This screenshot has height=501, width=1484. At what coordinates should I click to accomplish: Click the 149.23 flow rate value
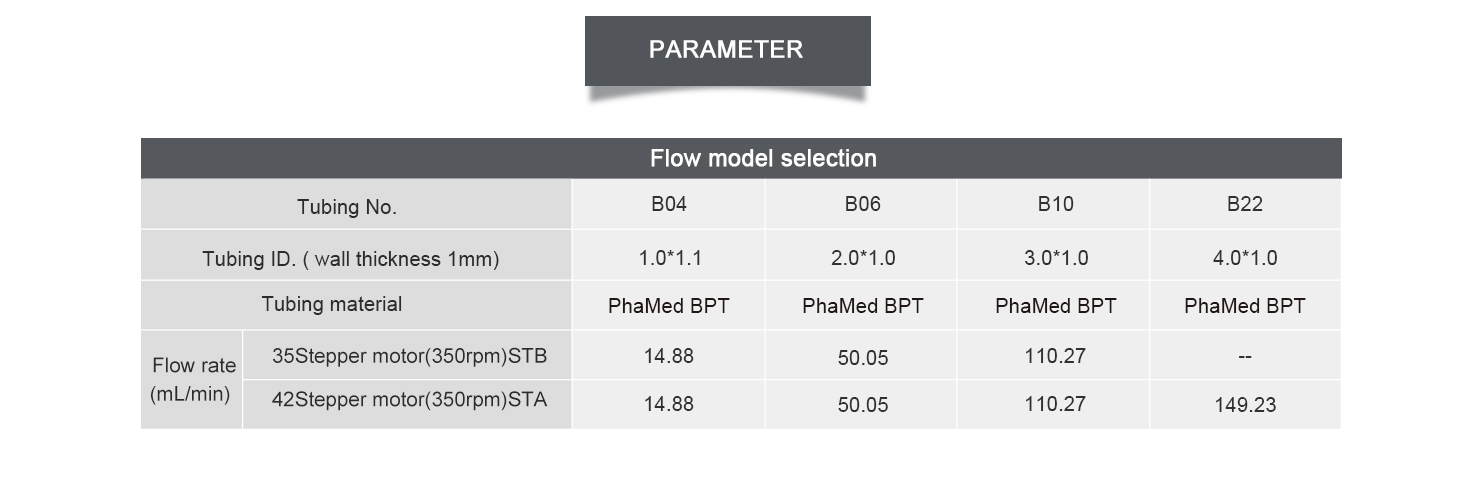pos(1245,405)
